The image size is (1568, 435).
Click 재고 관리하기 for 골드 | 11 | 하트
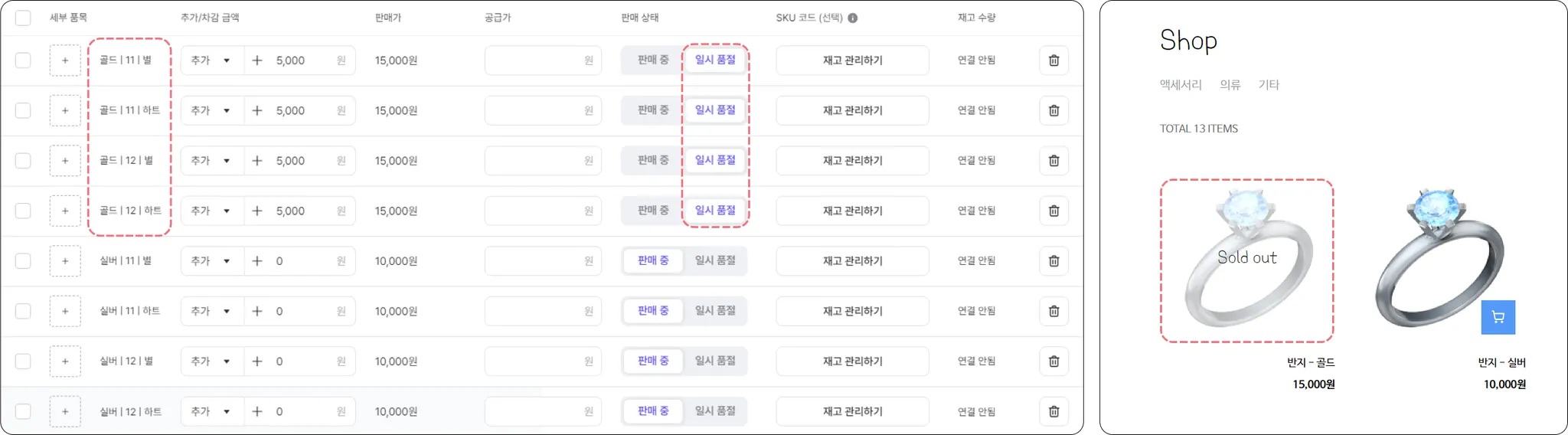(852, 110)
